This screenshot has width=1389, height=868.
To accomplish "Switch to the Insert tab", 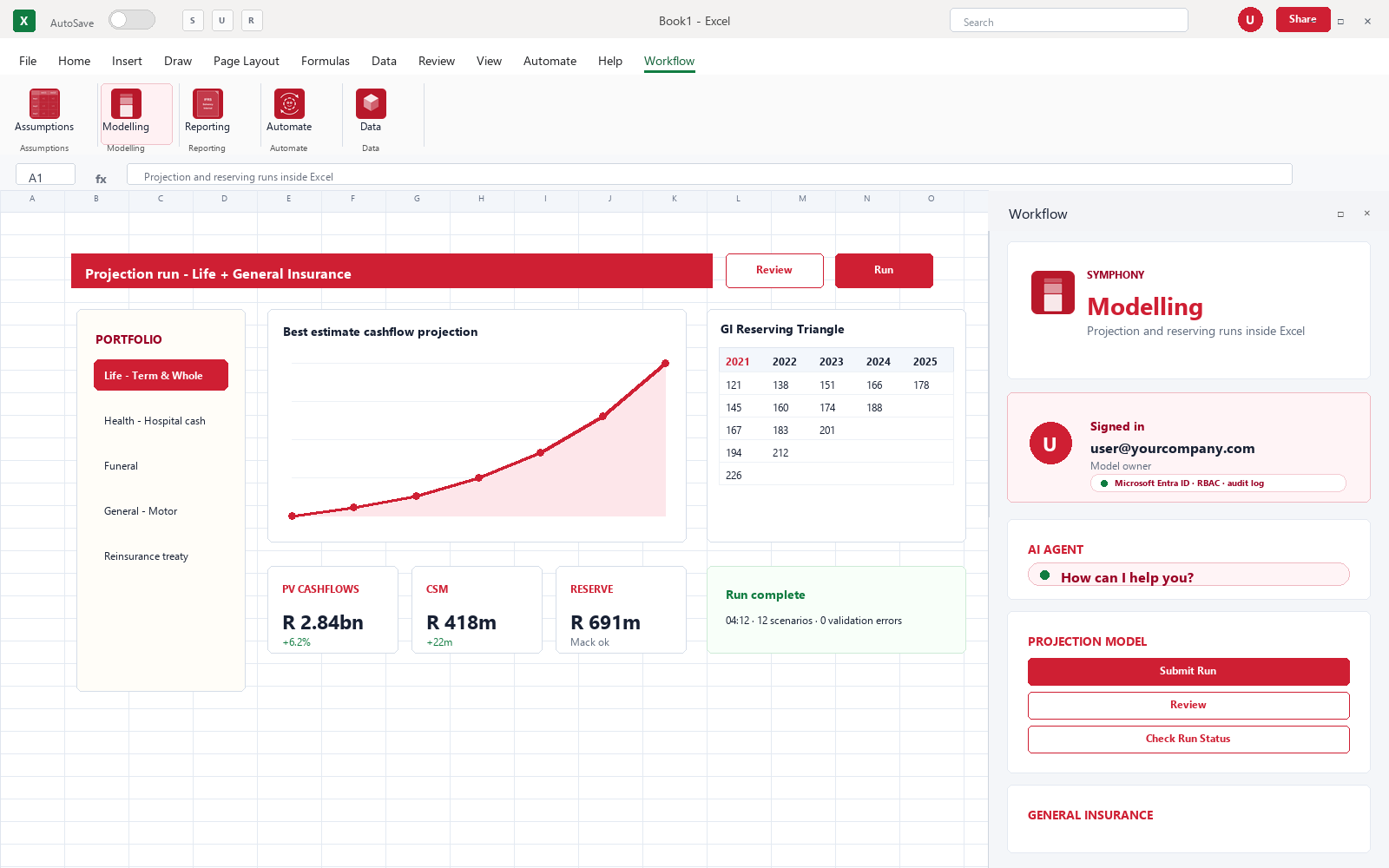I will click(127, 61).
